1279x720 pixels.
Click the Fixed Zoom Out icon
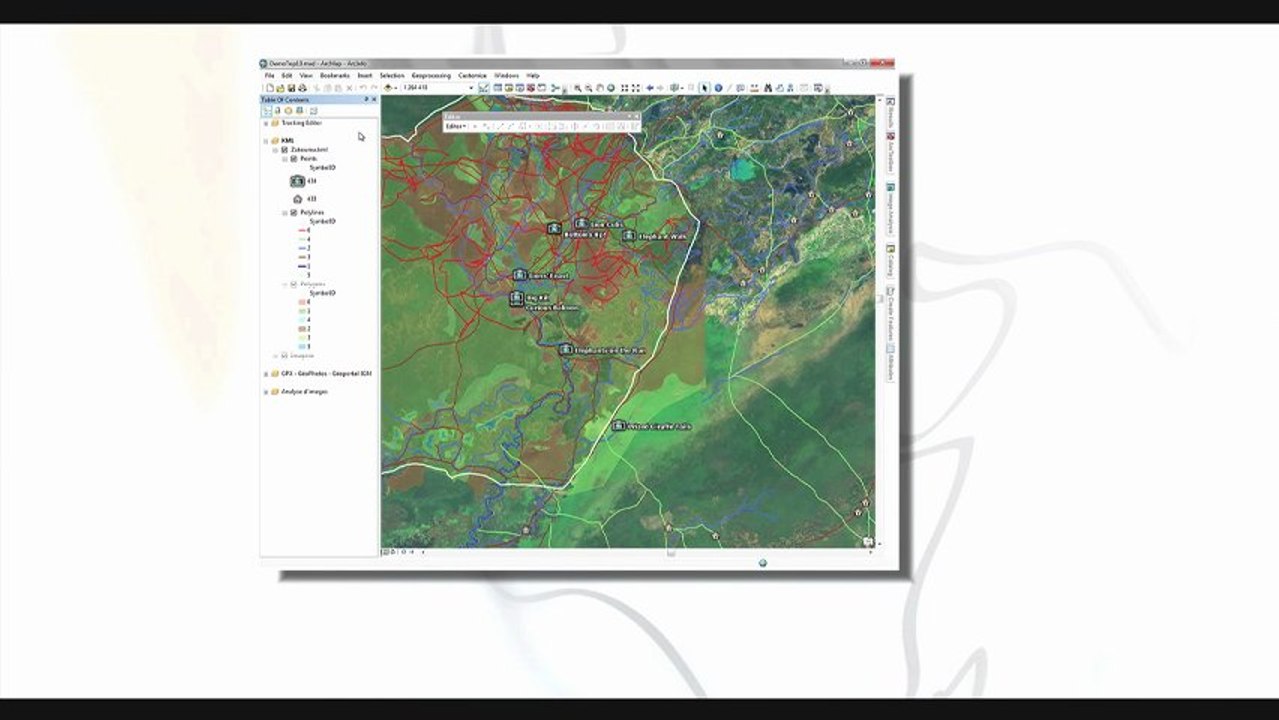pos(636,88)
